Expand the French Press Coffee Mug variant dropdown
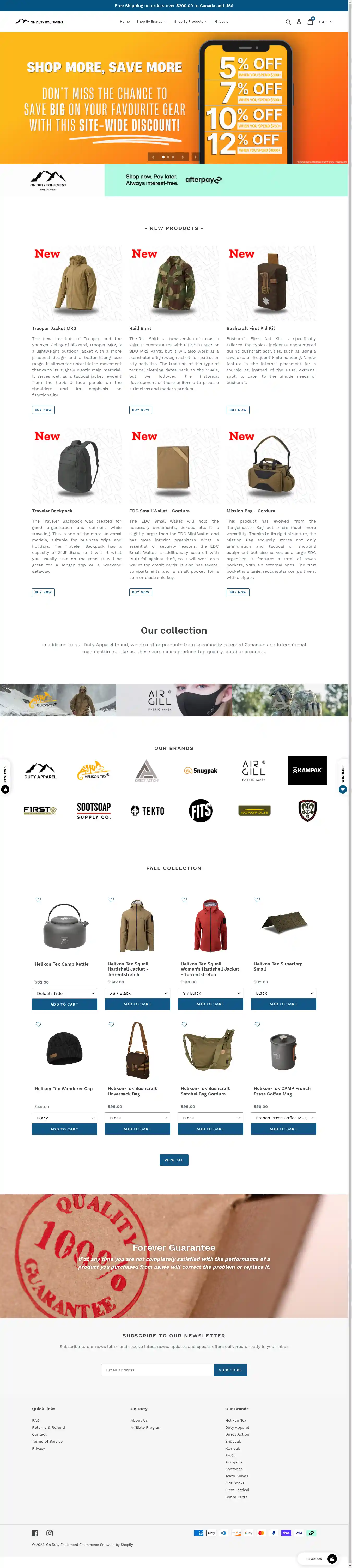The width and height of the screenshot is (352, 1568). pyautogui.click(x=284, y=1118)
